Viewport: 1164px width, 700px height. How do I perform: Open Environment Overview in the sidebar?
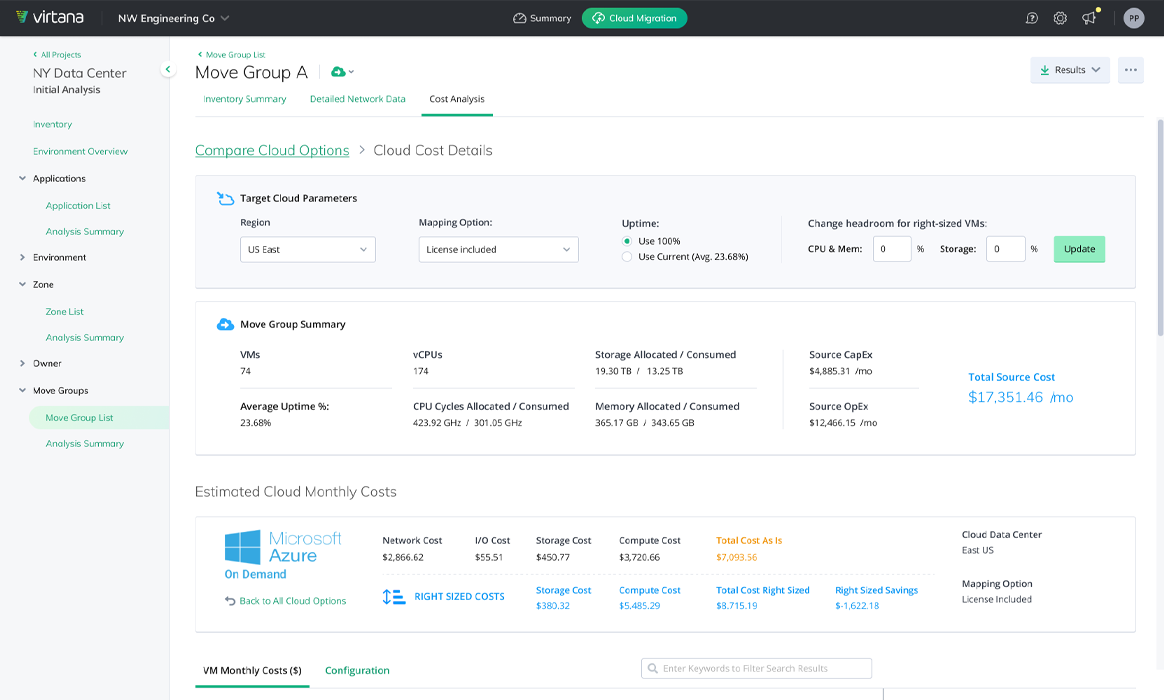coord(80,151)
